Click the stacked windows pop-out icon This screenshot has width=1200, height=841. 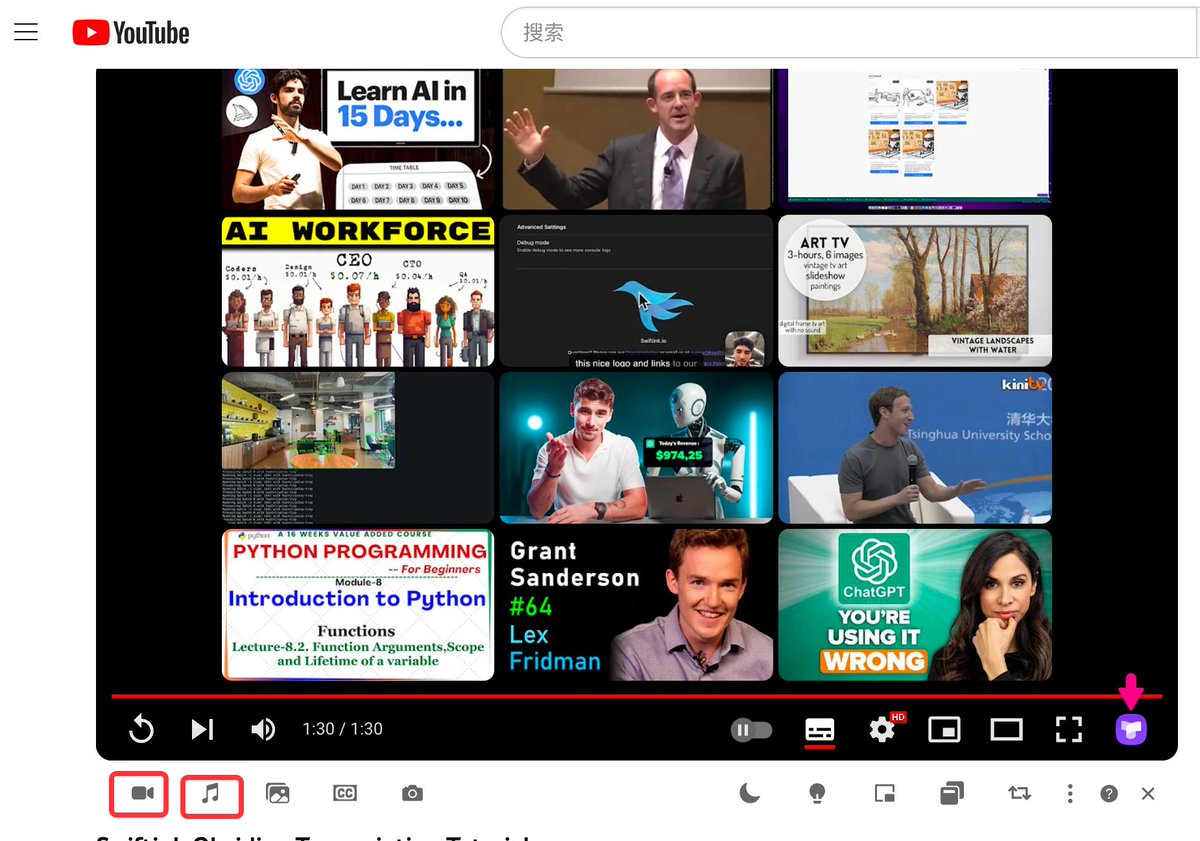(951, 794)
